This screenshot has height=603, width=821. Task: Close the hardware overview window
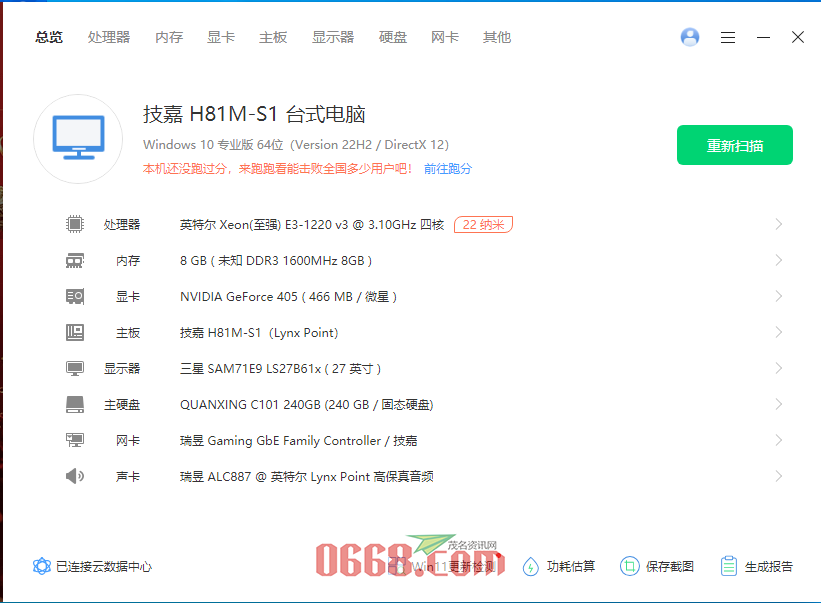[x=797, y=37]
